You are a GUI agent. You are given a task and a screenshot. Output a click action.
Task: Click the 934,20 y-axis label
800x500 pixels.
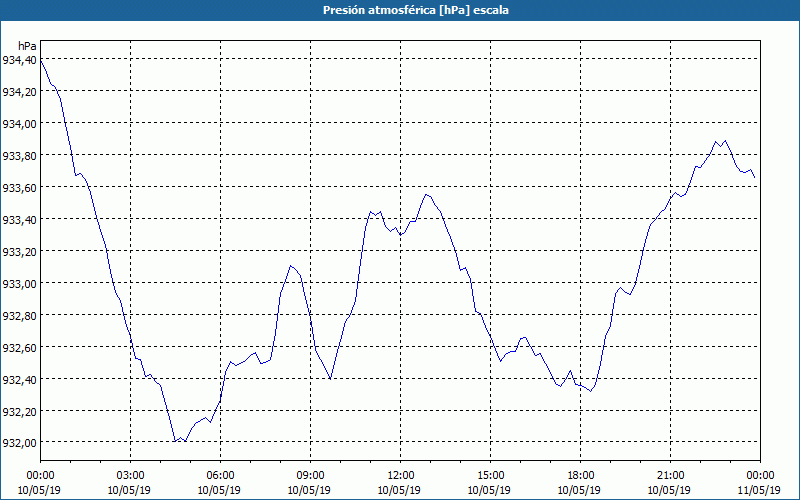[19, 92]
